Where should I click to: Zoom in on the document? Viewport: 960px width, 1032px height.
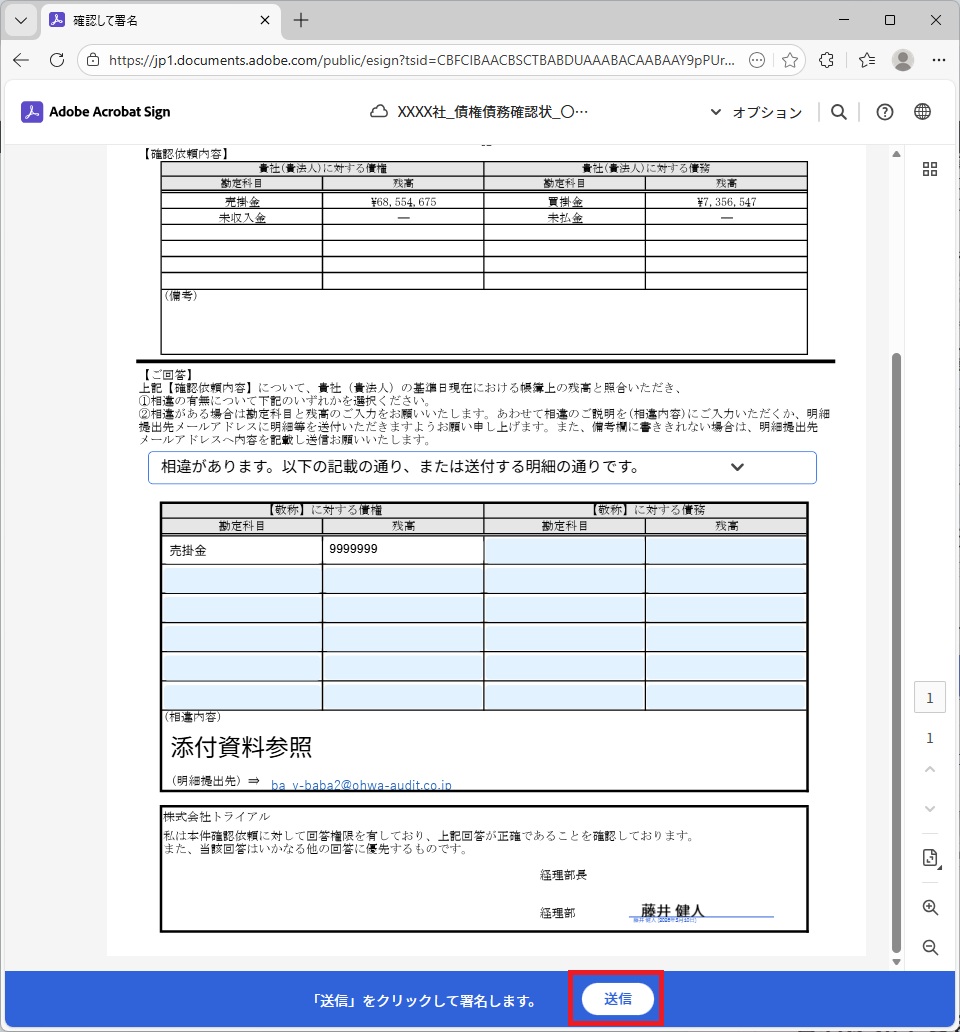click(930, 908)
